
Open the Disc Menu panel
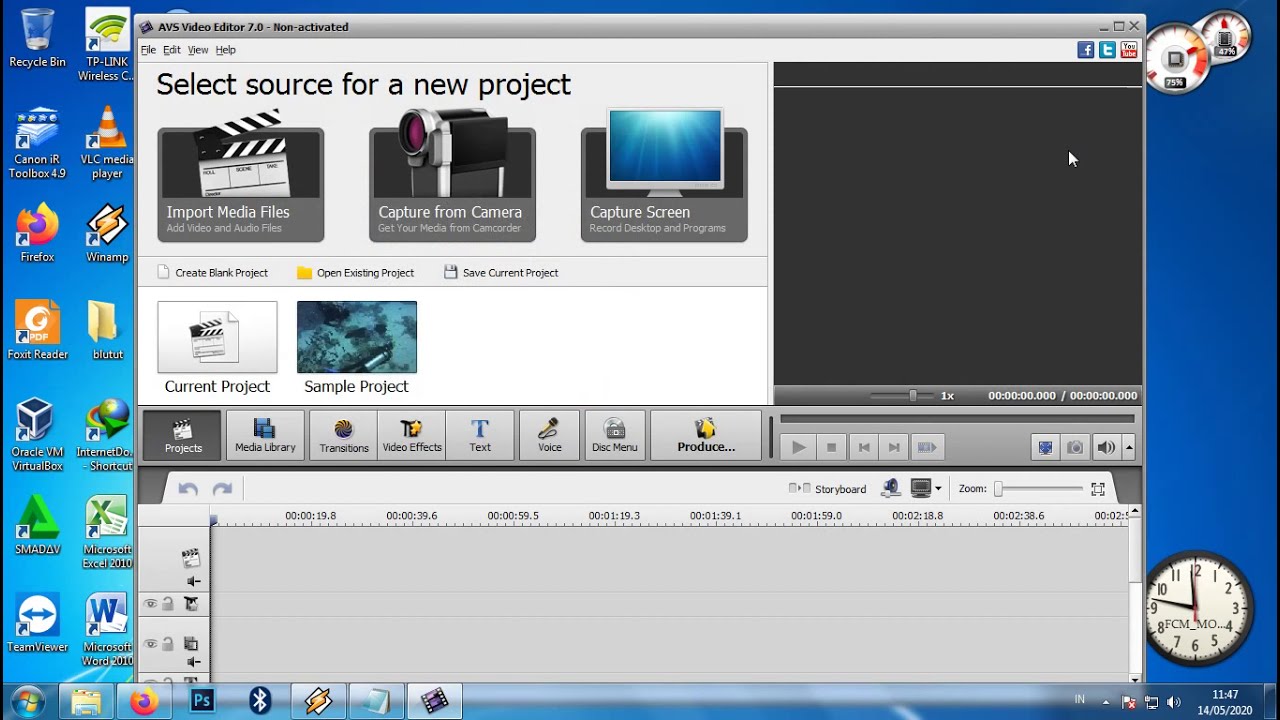pos(615,435)
